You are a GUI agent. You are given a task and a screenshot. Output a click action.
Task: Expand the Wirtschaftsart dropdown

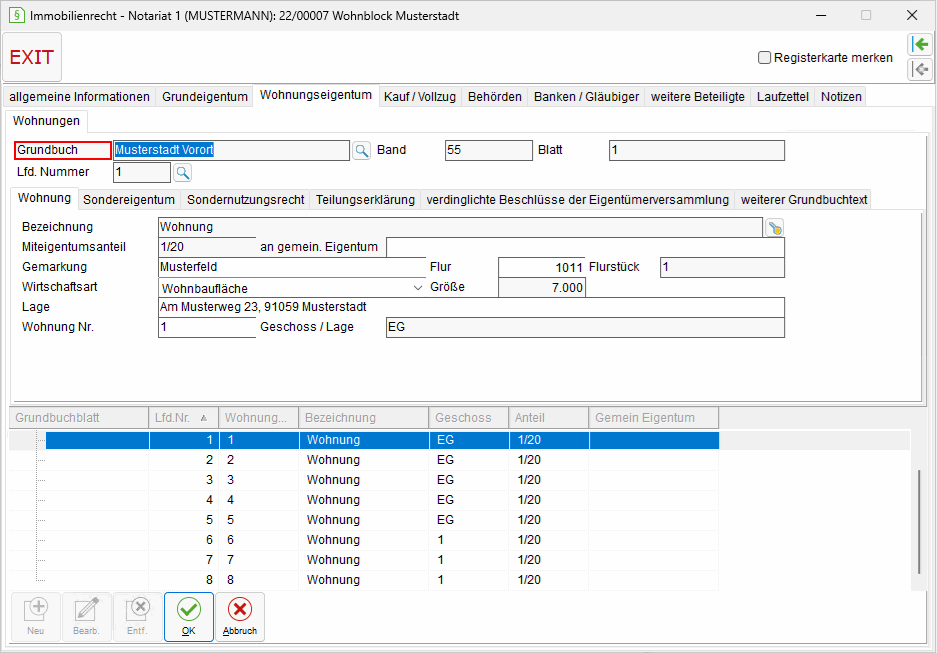(x=418, y=288)
